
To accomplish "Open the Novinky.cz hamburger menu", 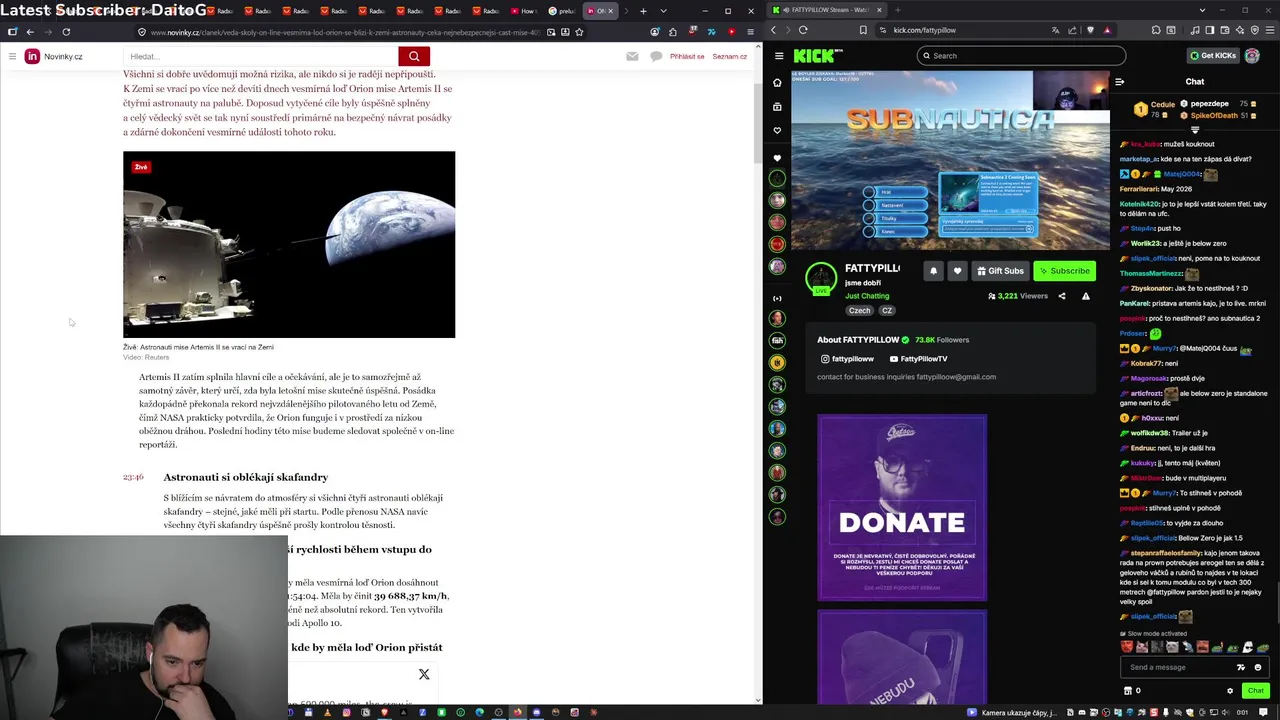I will [x=12, y=56].
